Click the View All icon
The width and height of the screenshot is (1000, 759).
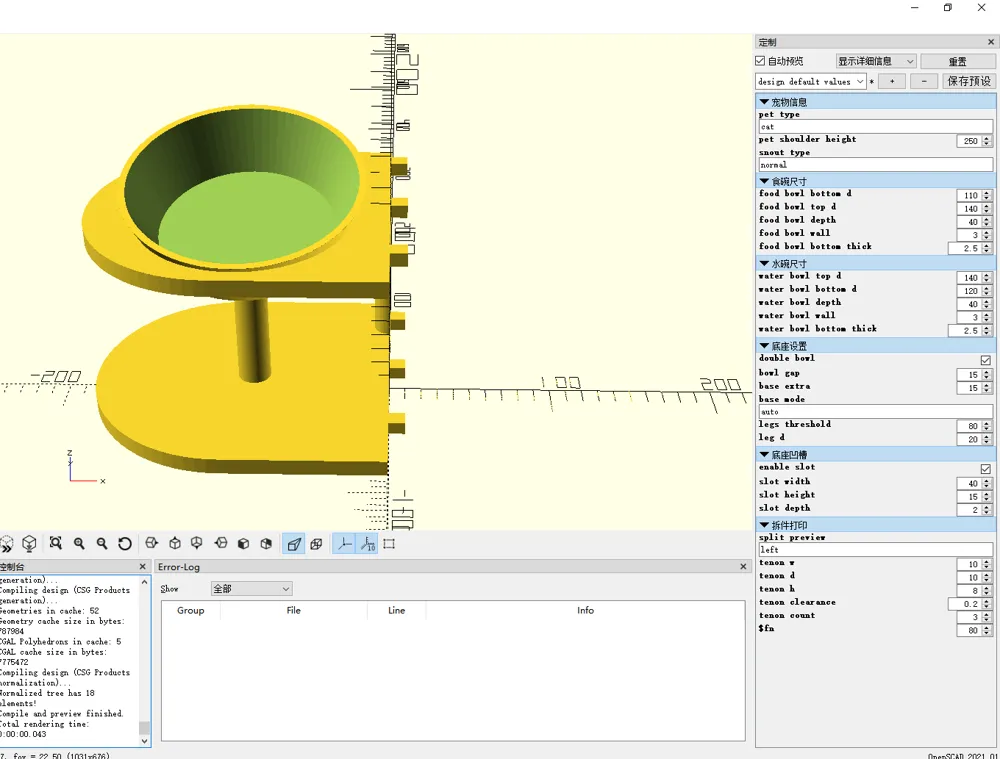click(55, 544)
